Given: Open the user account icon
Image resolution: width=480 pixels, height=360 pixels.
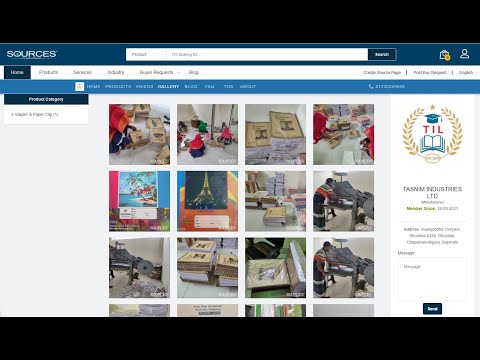Looking at the screenshot, I should point(465,54).
